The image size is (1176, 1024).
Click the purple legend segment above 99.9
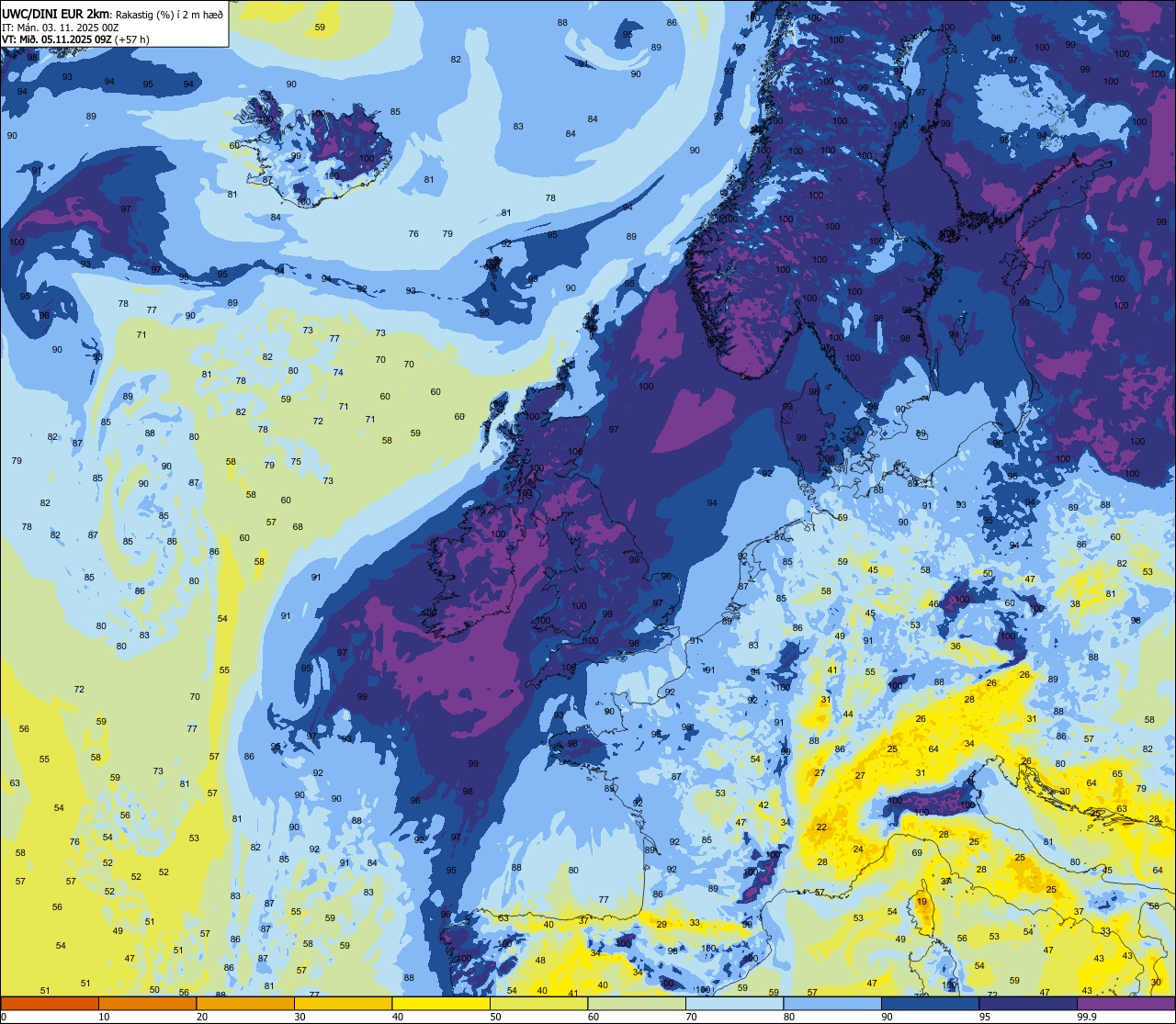pos(1125,1004)
